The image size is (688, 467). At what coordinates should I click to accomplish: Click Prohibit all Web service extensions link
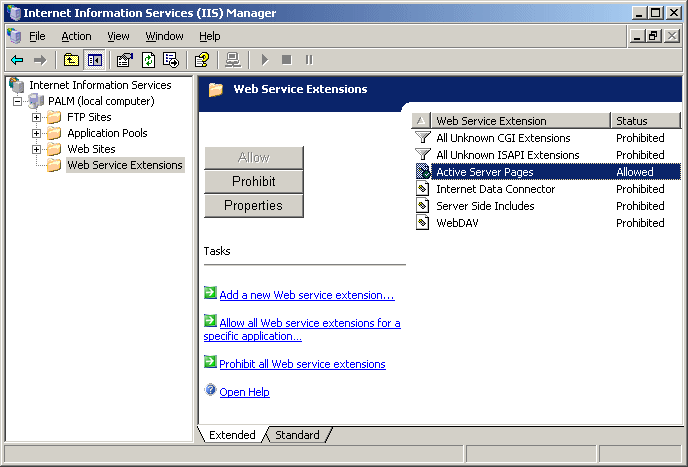coord(302,364)
